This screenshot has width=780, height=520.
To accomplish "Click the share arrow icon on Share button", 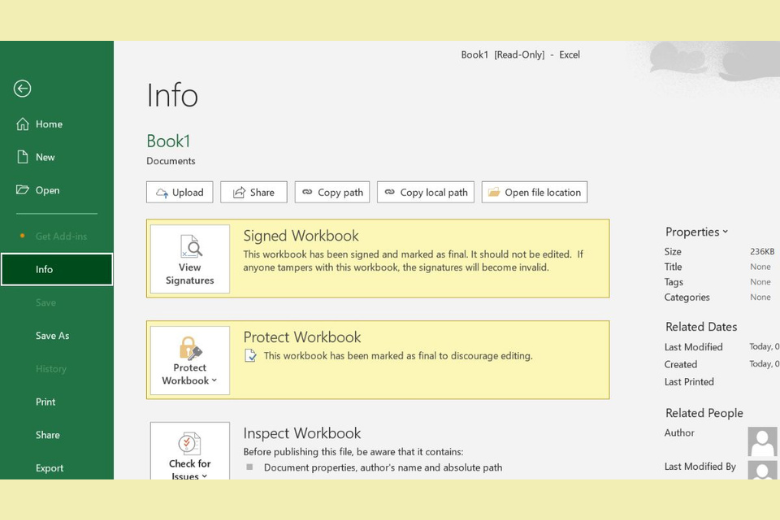I will coord(239,192).
